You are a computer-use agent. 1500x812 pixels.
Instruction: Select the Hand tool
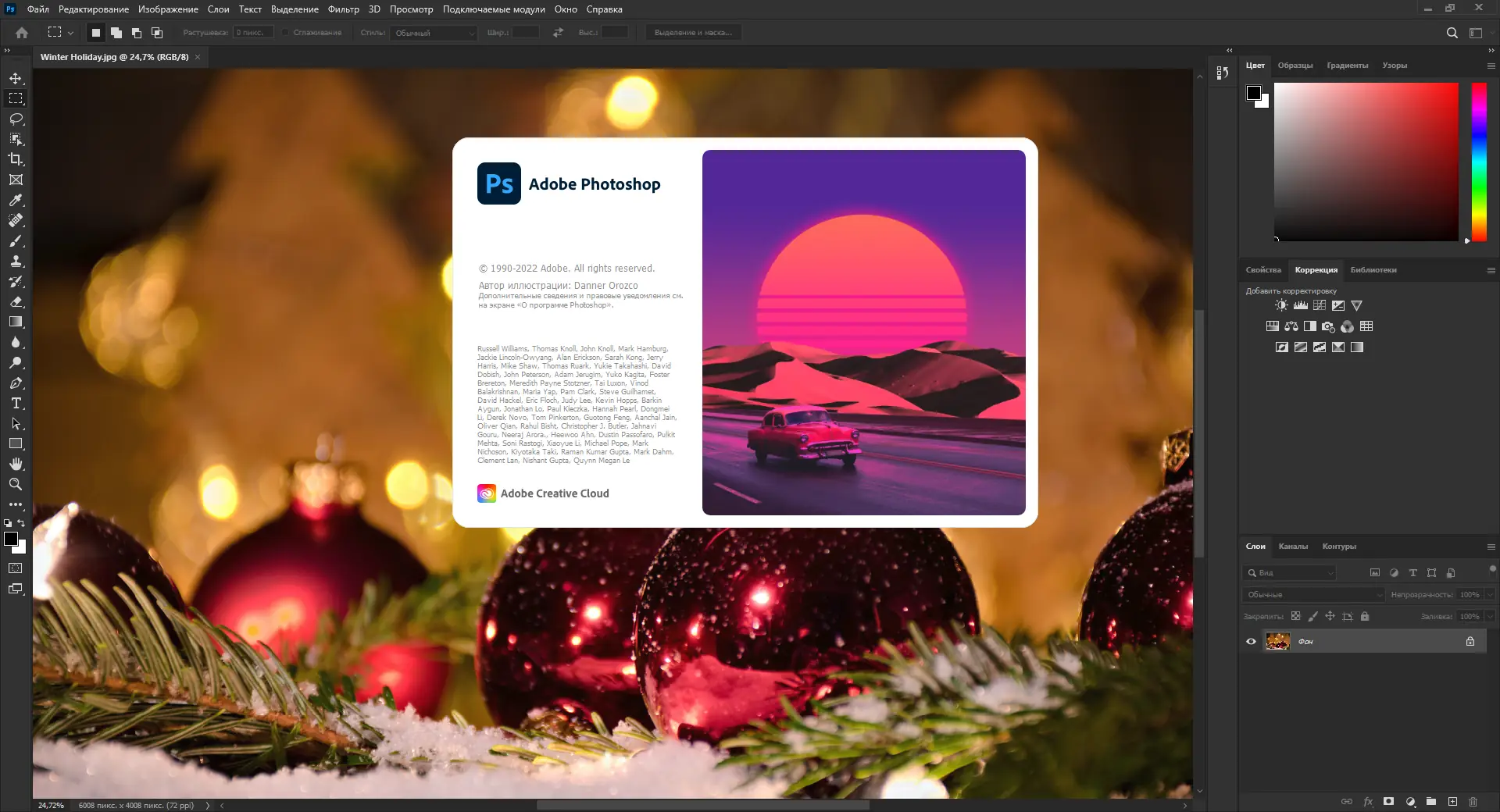click(16, 464)
